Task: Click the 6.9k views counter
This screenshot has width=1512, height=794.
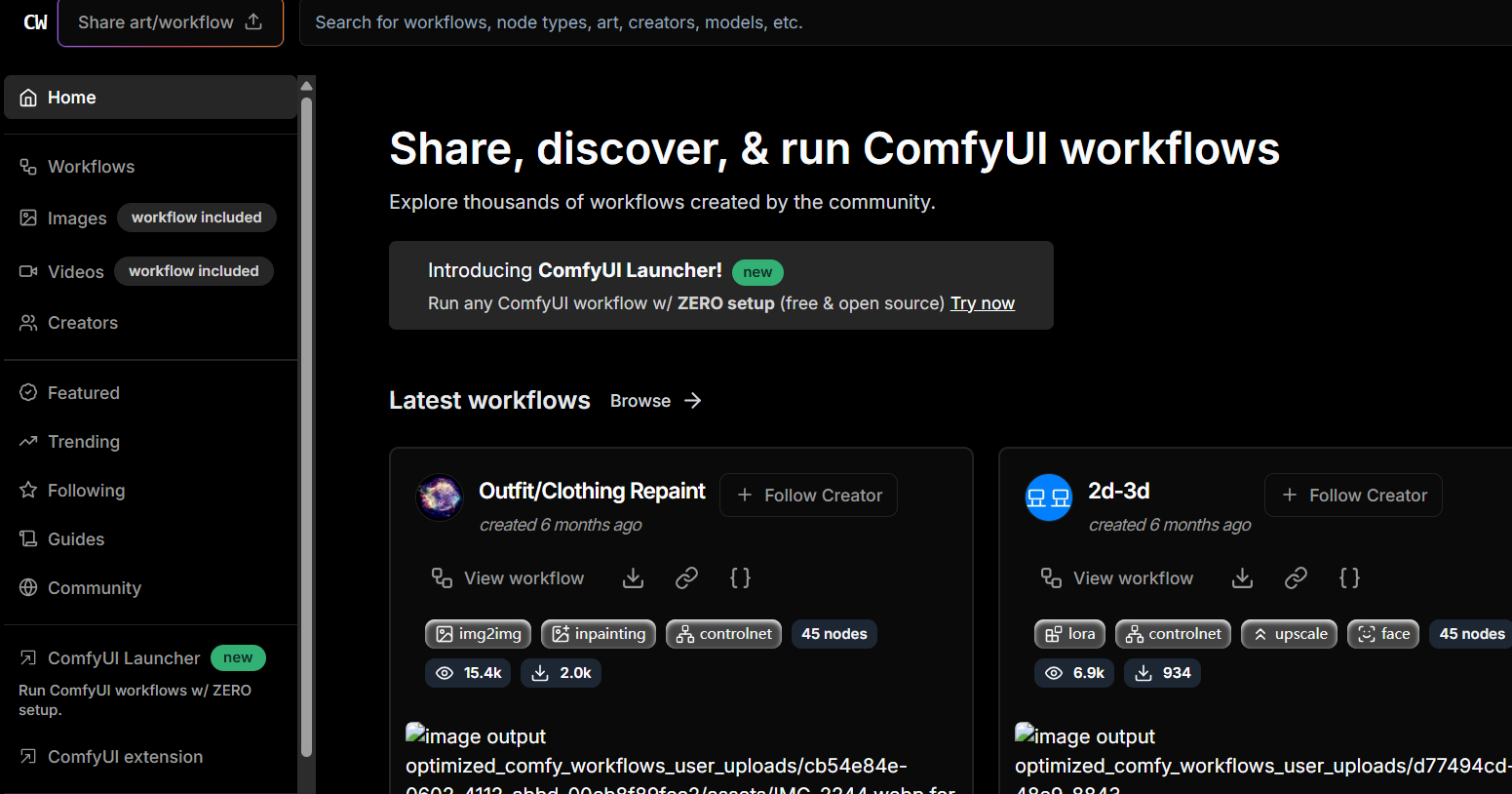Action: coord(1074,673)
